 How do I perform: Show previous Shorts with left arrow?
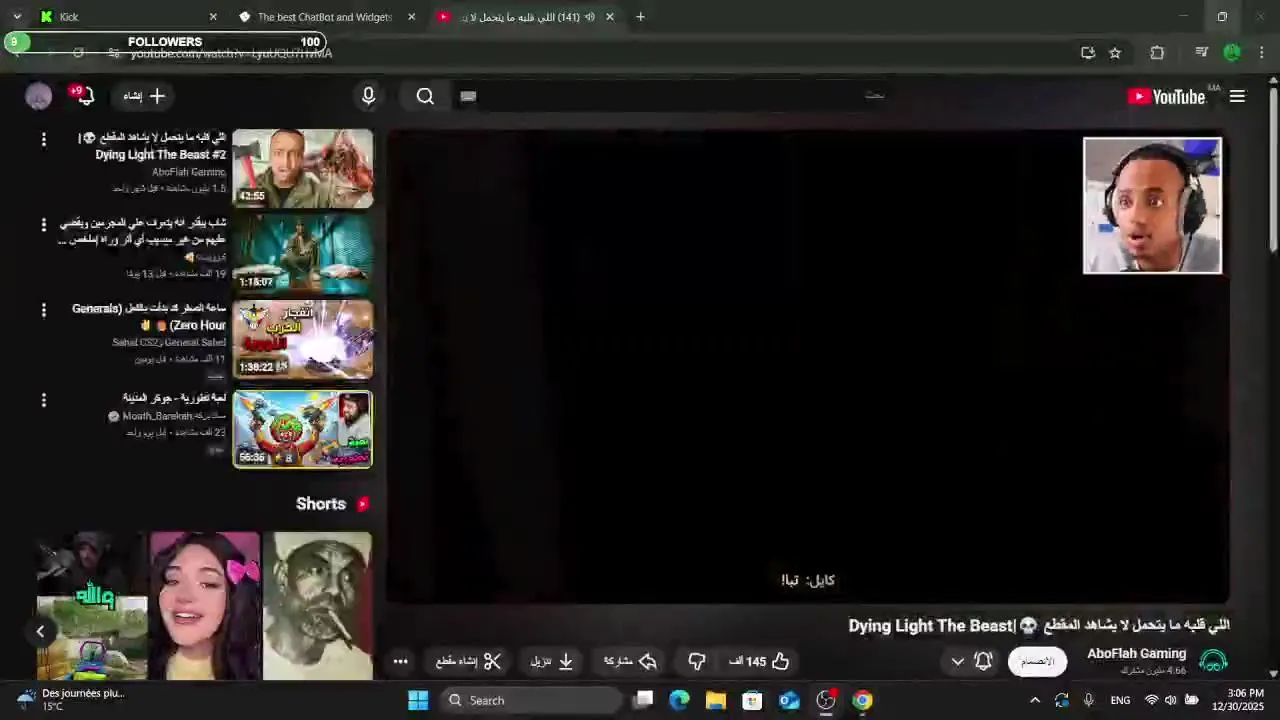pos(40,631)
